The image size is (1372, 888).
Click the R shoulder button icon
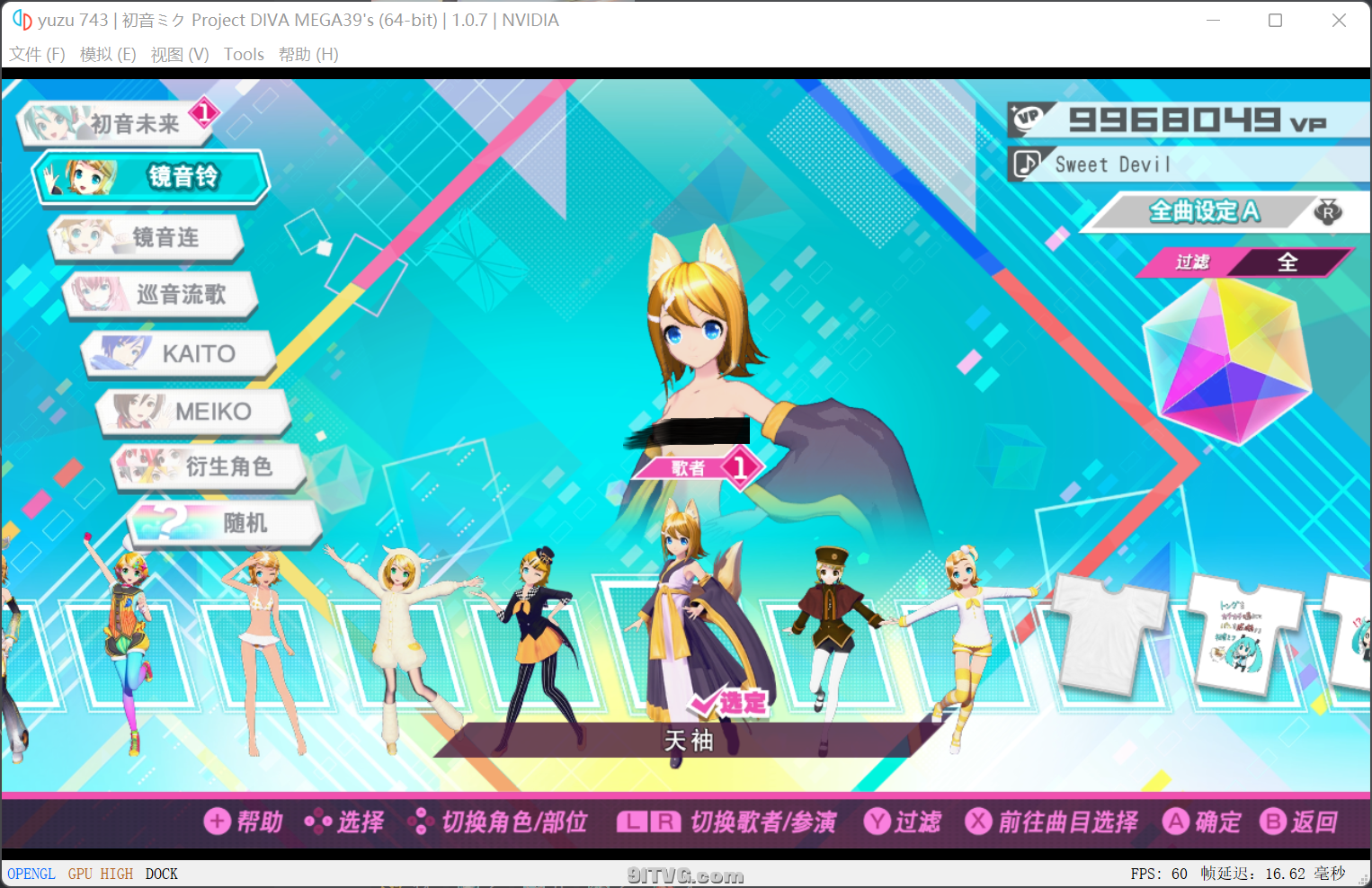(x=665, y=821)
